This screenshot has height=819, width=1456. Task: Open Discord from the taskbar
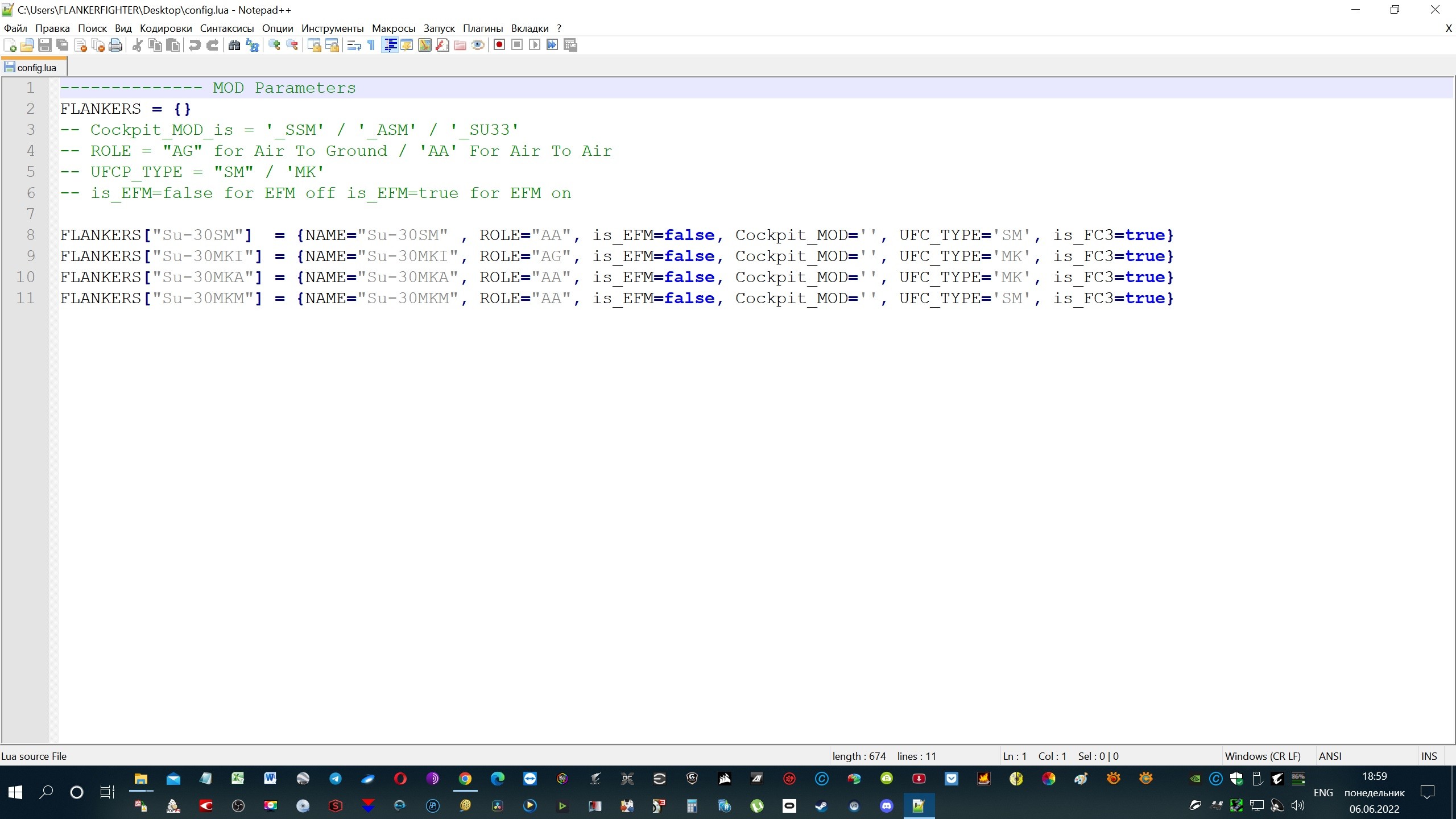[x=886, y=805]
